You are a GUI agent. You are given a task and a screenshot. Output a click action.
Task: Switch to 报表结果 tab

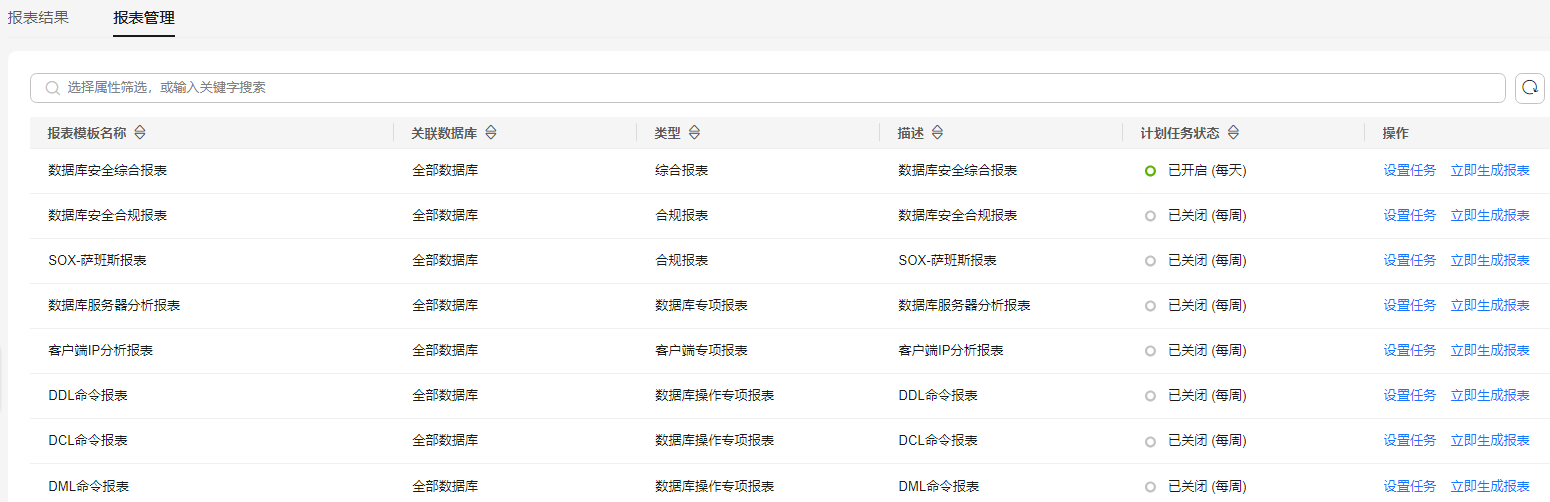38,18
